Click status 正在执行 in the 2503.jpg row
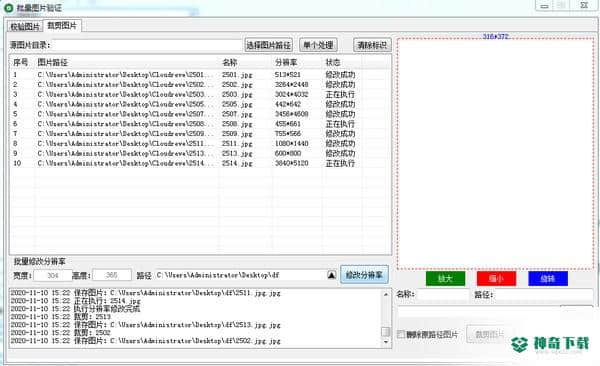This screenshot has height=366, width=600. tap(340, 95)
